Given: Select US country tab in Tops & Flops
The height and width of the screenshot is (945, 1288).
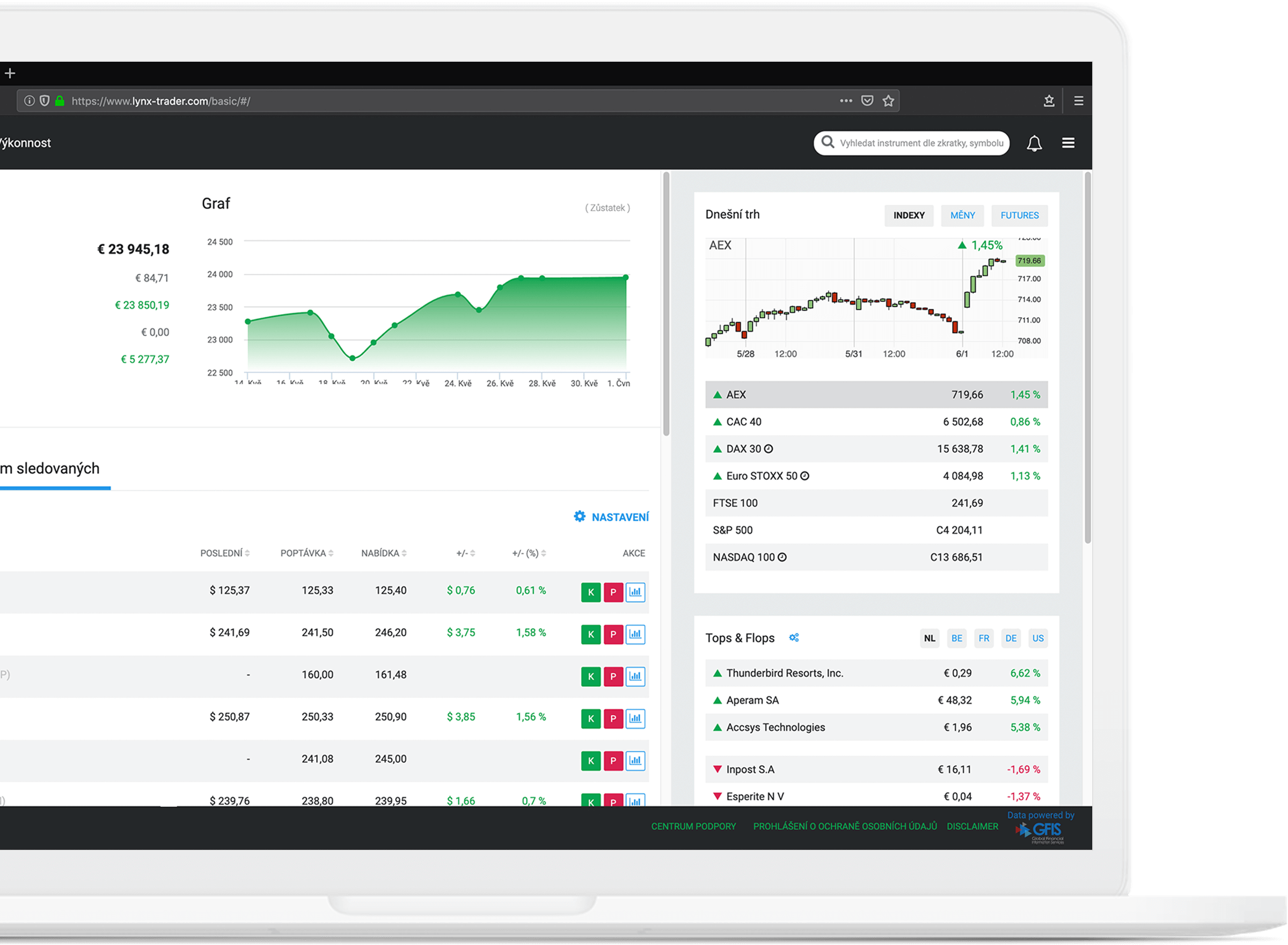Looking at the screenshot, I should [1037, 638].
